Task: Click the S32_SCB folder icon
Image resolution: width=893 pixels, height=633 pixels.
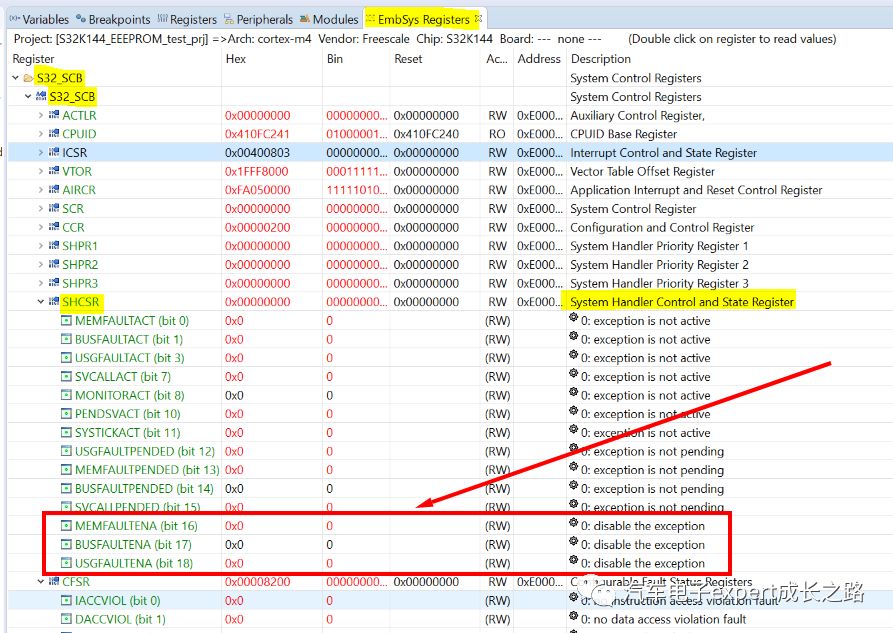Action: point(28,77)
